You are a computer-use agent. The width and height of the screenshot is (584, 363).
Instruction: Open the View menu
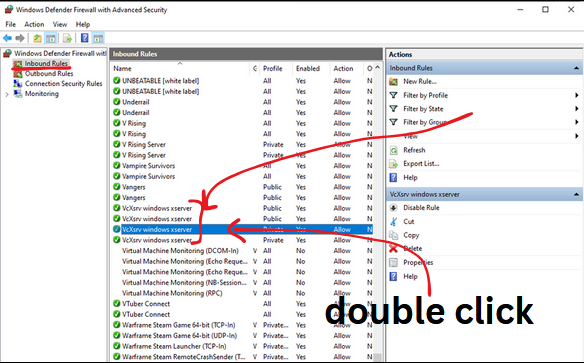click(60, 24)
